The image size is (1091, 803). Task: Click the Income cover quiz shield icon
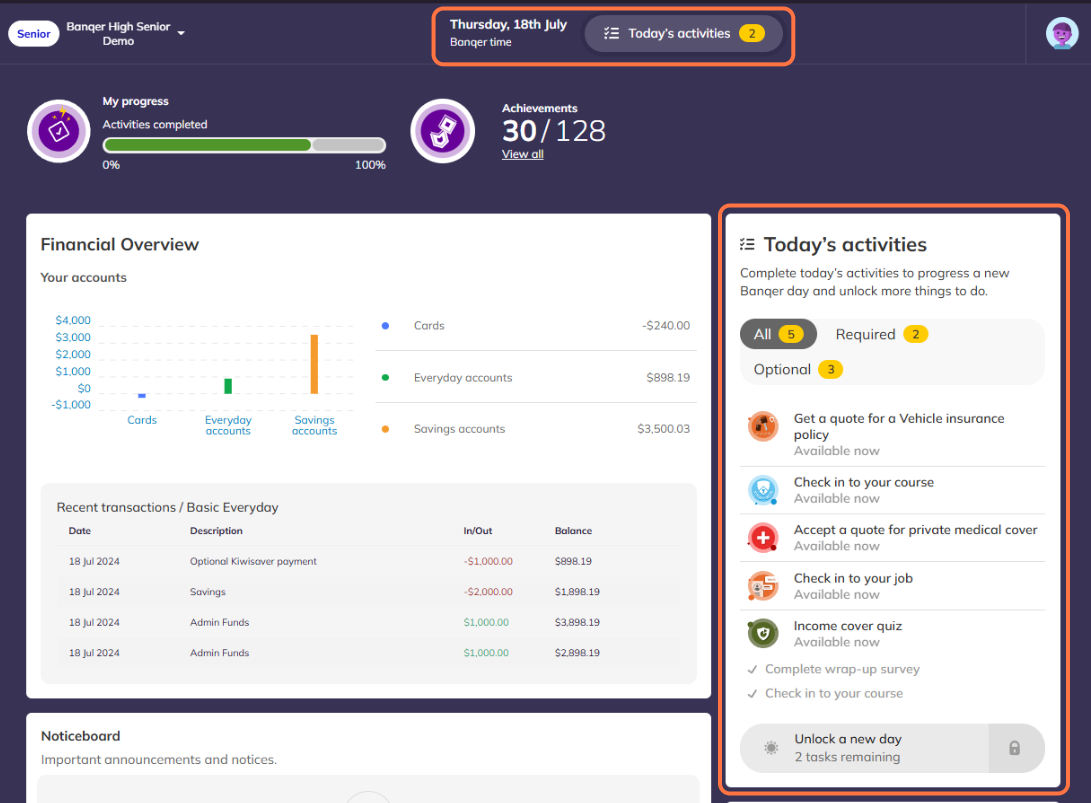[763, 634]
